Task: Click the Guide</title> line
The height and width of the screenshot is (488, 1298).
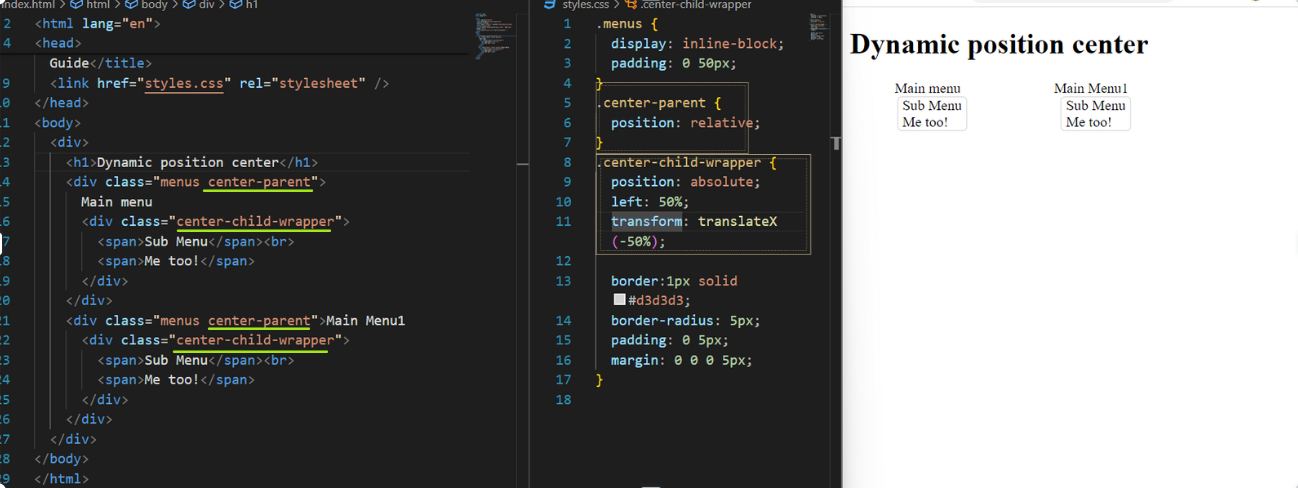Action: tap(100, 63)
